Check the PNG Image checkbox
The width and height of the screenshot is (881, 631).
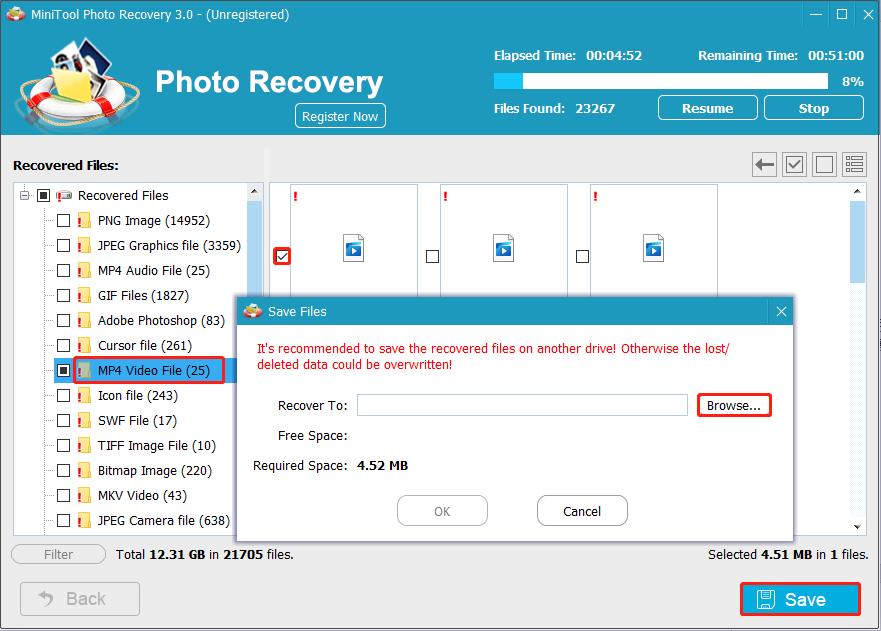tap(64, 221)
